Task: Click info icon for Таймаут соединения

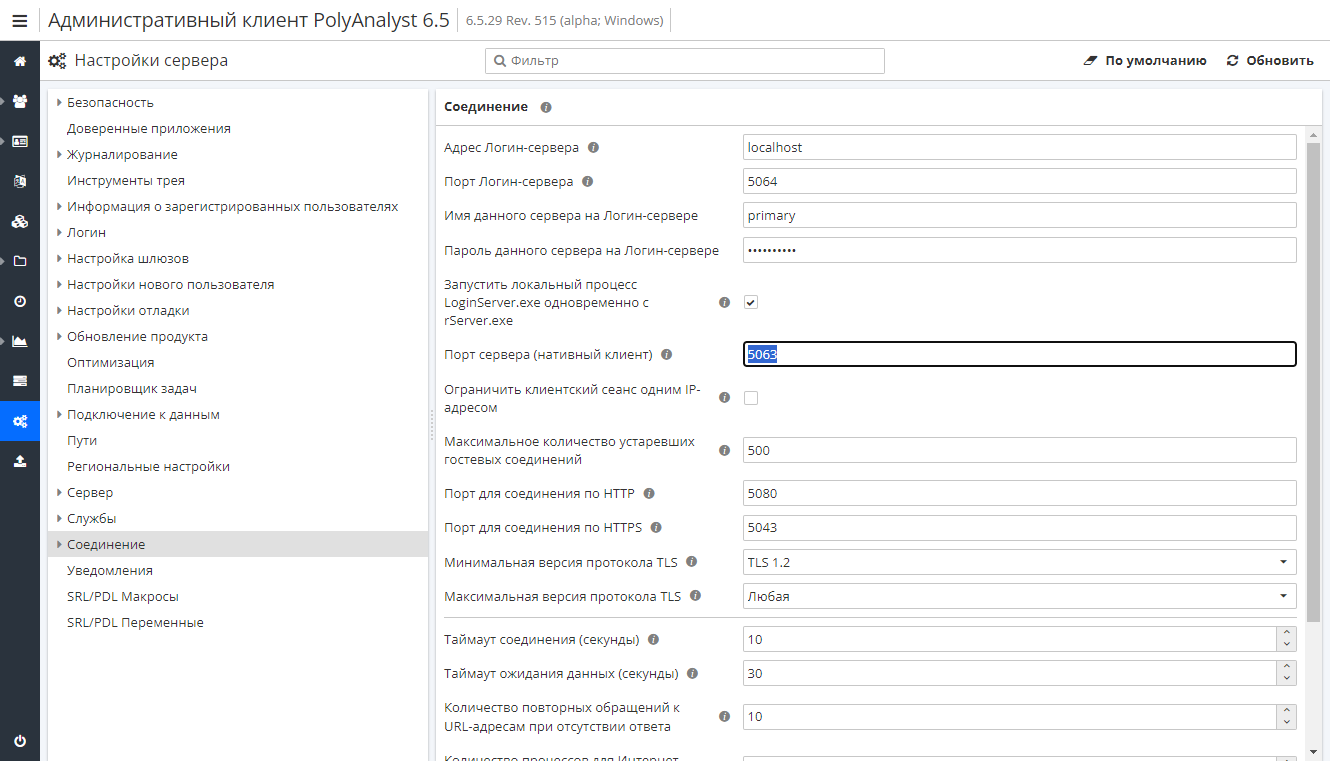Action: click(x=653, y=639)
